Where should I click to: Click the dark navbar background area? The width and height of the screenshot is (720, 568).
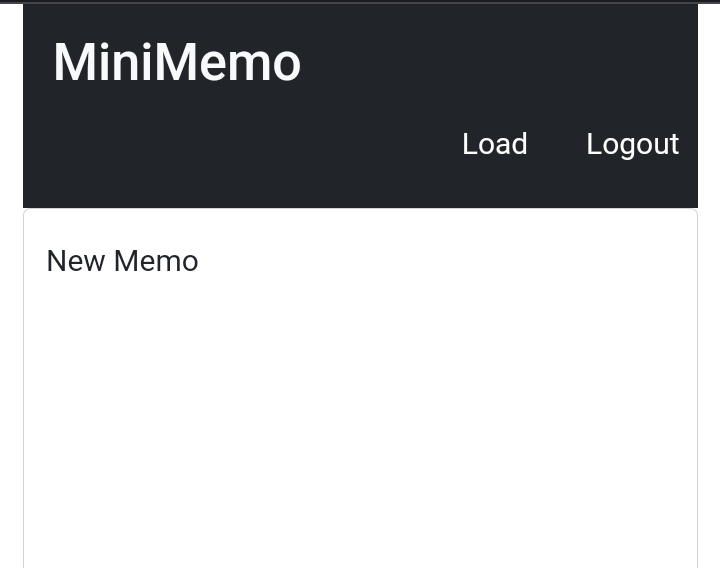250,150
